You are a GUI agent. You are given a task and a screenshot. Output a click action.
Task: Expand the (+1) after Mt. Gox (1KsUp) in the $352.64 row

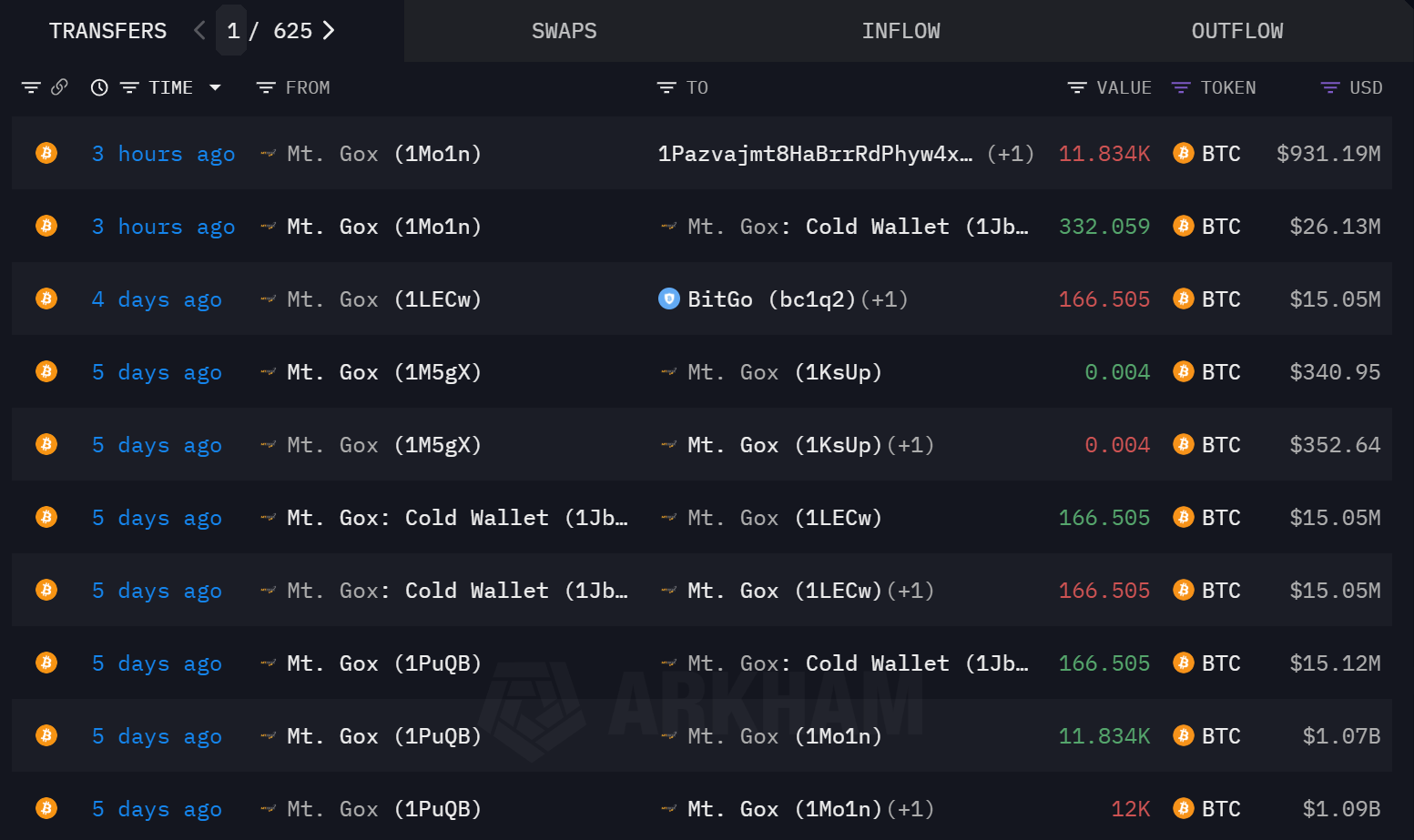point(910,445)
